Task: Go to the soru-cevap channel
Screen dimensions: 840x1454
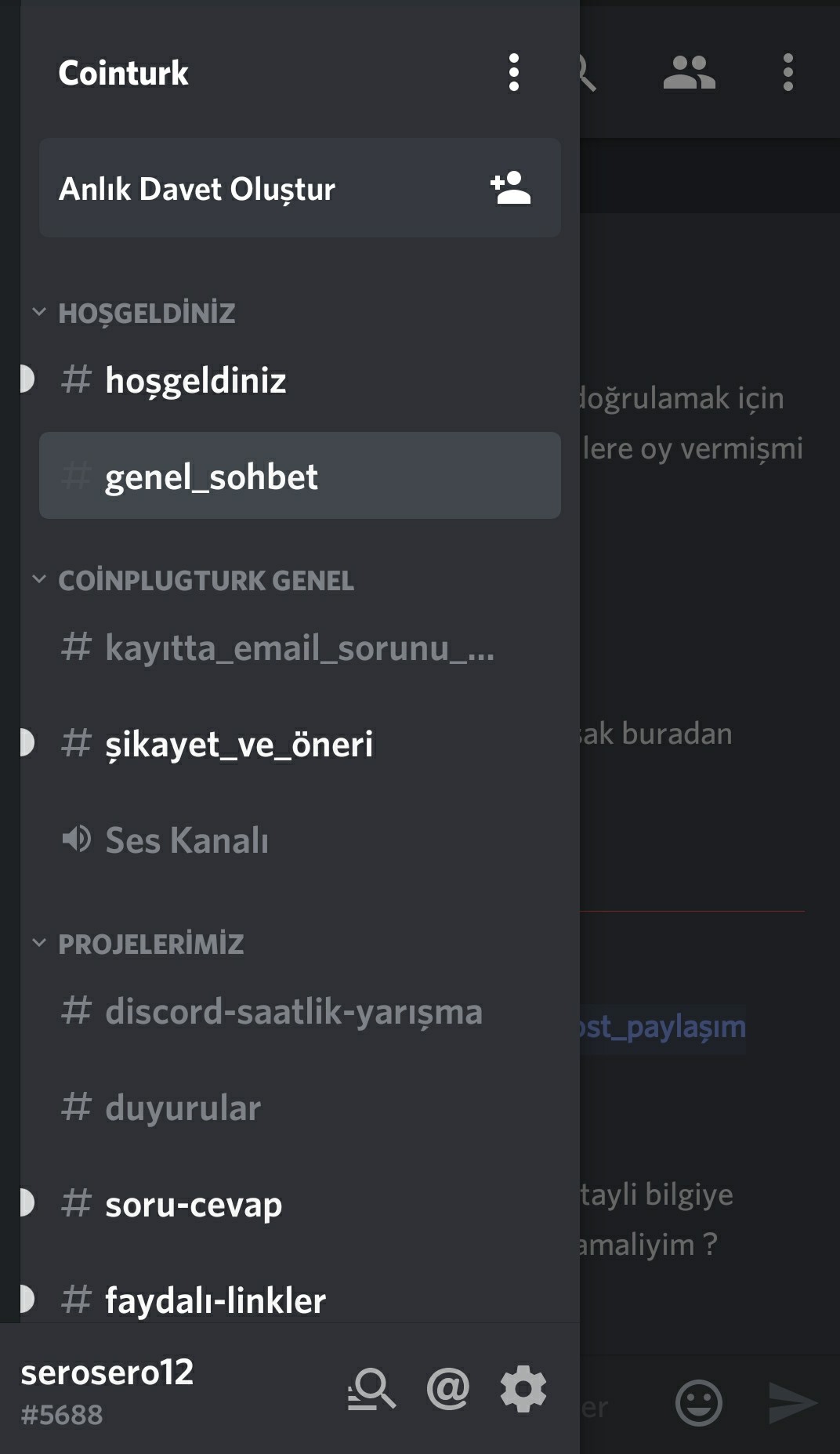Action: point(194,1204)
